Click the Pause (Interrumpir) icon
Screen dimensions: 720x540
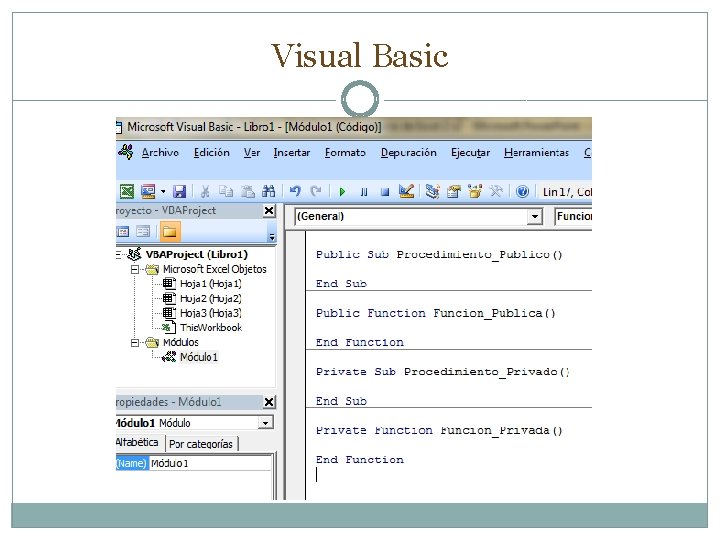364,192
